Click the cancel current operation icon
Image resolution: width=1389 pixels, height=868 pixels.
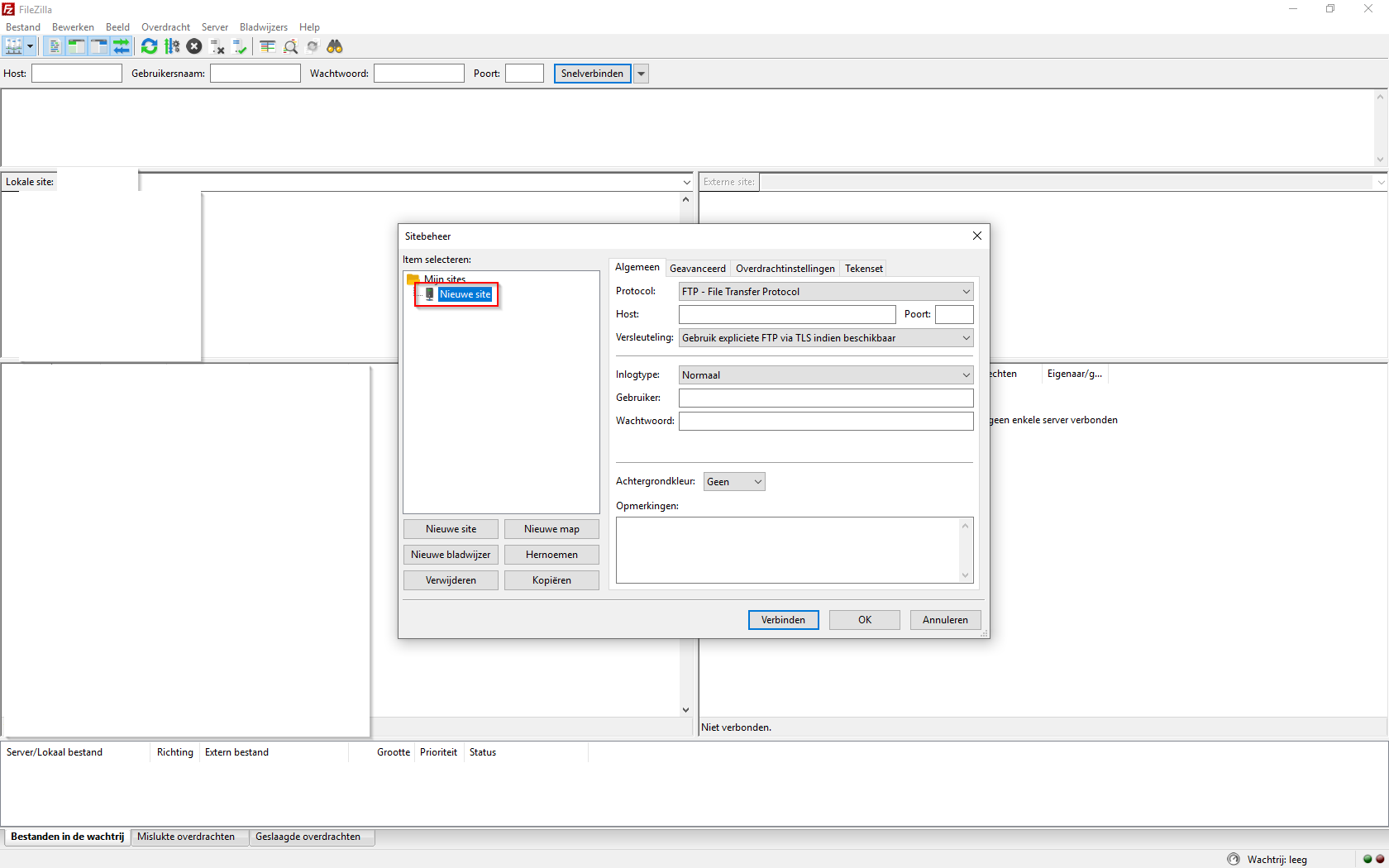[x=194, y=46]
